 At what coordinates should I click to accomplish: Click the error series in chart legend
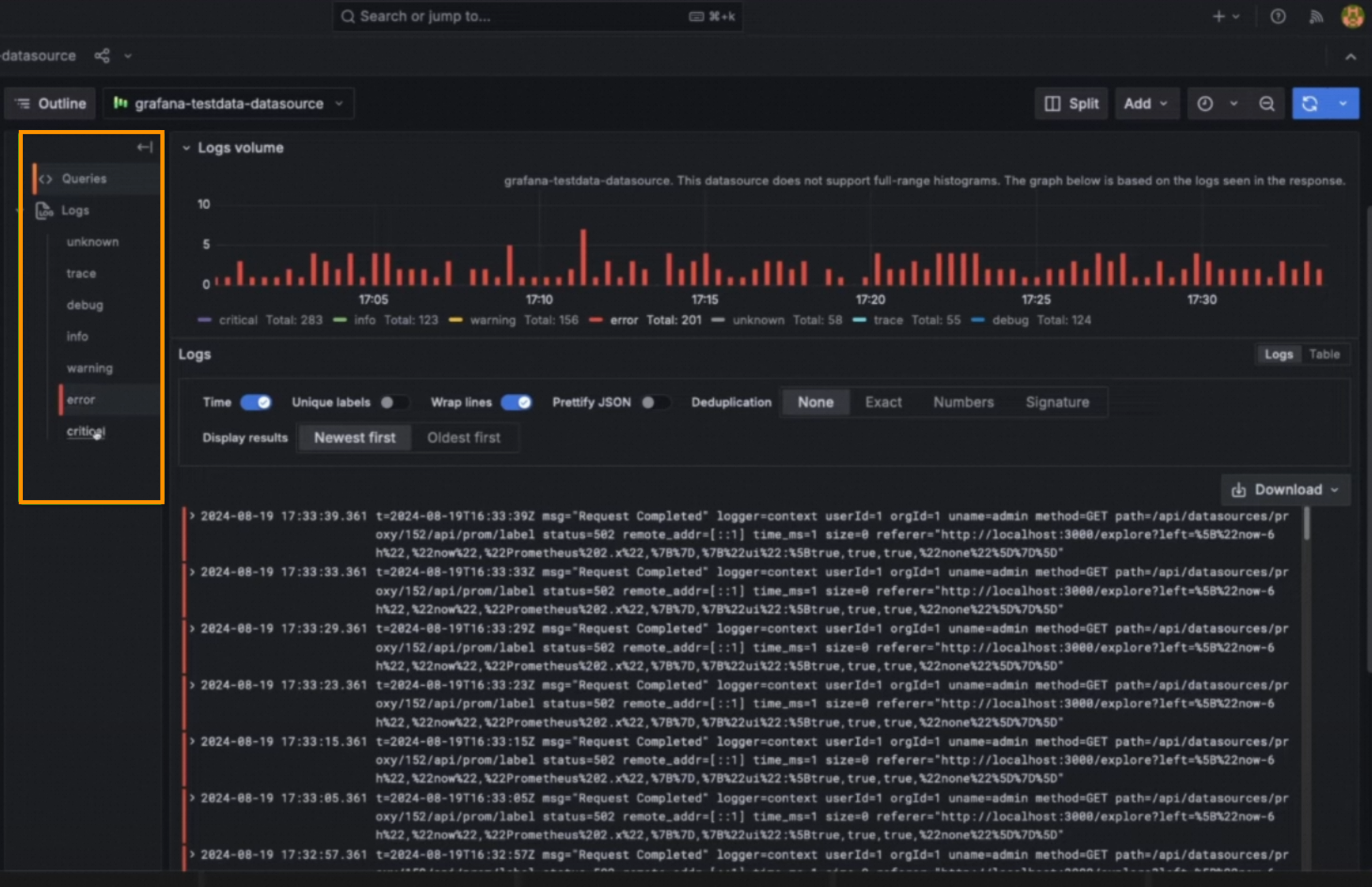tap(624, 320)
